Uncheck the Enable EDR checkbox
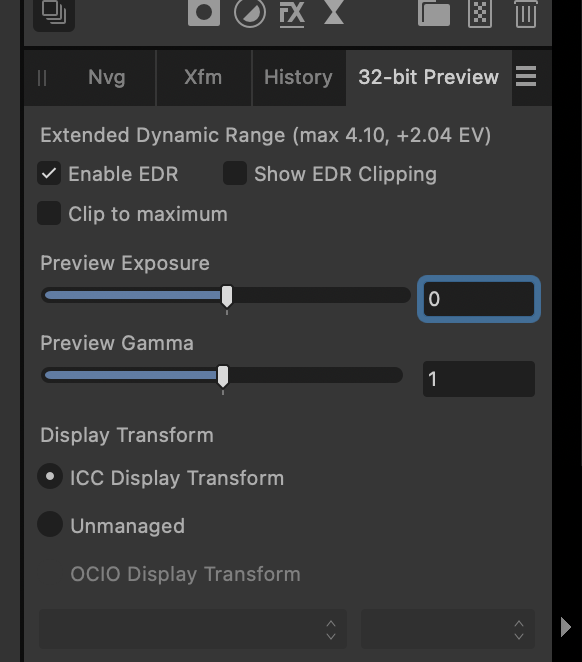 [x=49, y=173]
